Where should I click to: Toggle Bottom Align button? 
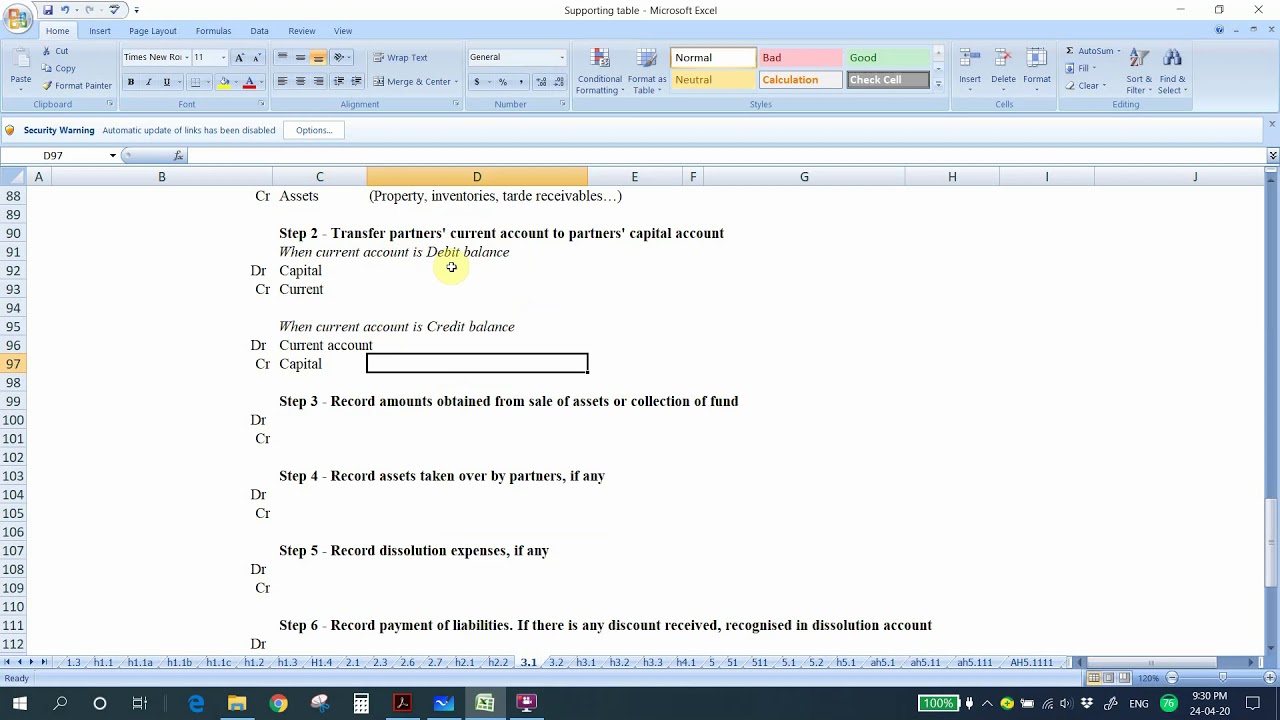(318, 58)
